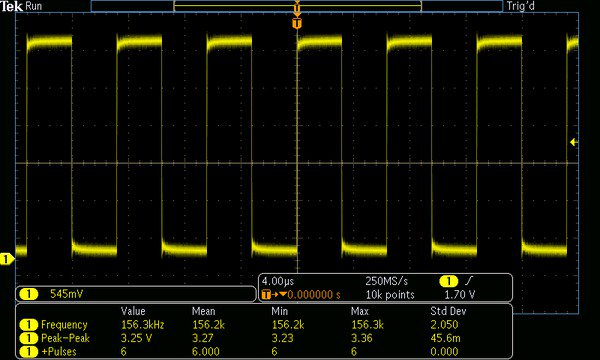
Task: Click the 45.6m standard deviation value
Action: (445, 338)
